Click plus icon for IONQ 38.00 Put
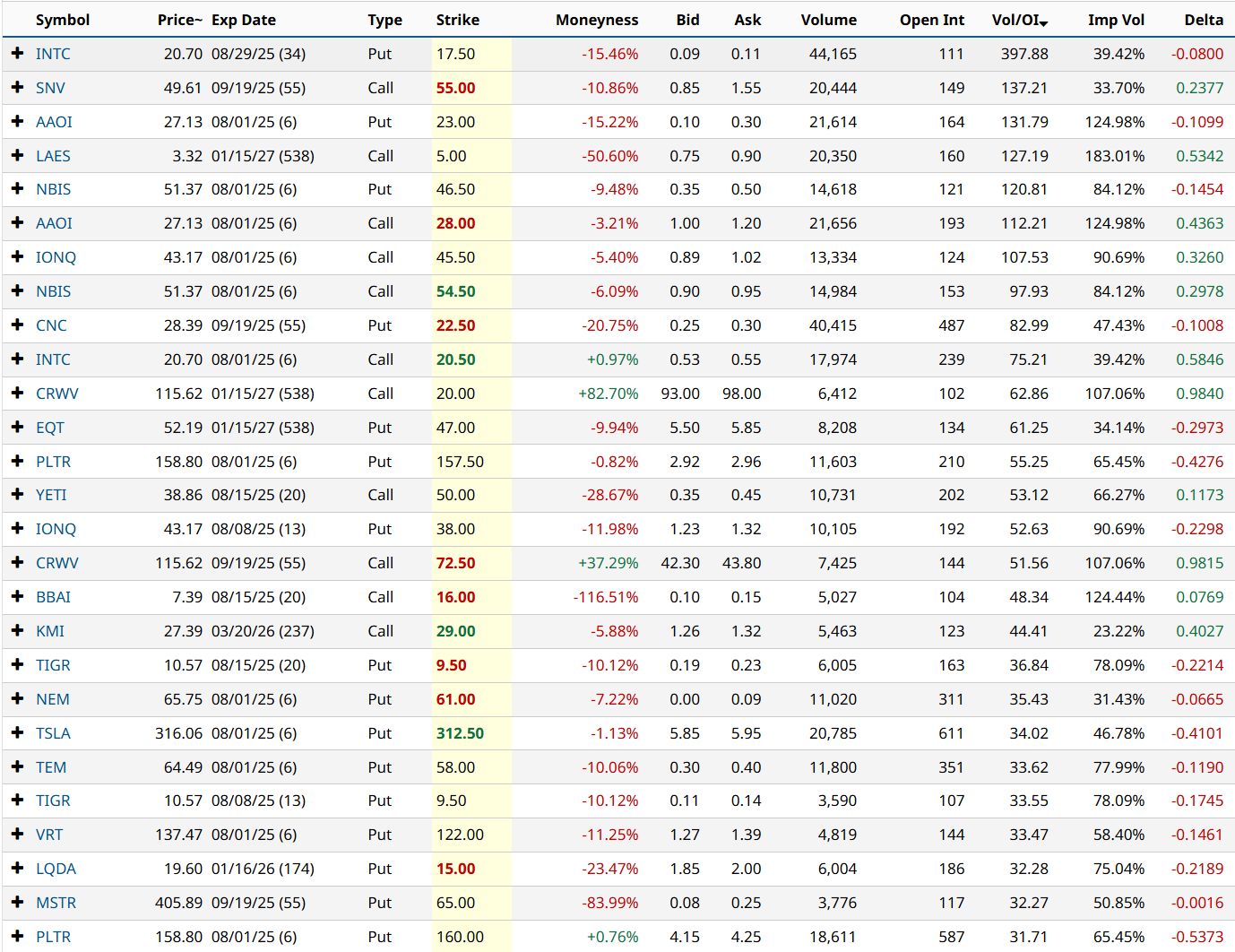 tap(17, 529)
